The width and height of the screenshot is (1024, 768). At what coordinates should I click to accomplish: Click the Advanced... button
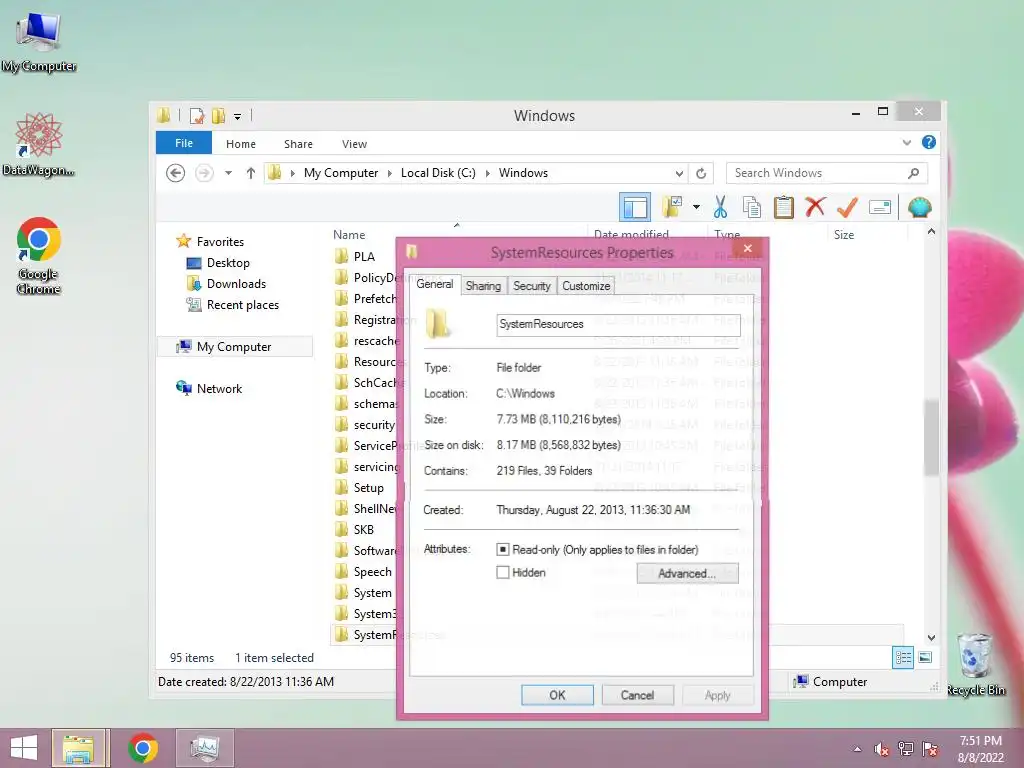click(x=687, y=573)
